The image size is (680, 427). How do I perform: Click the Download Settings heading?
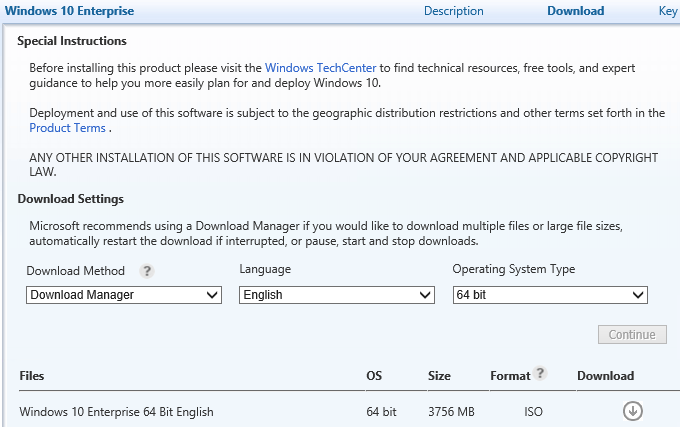coord(71,199)
